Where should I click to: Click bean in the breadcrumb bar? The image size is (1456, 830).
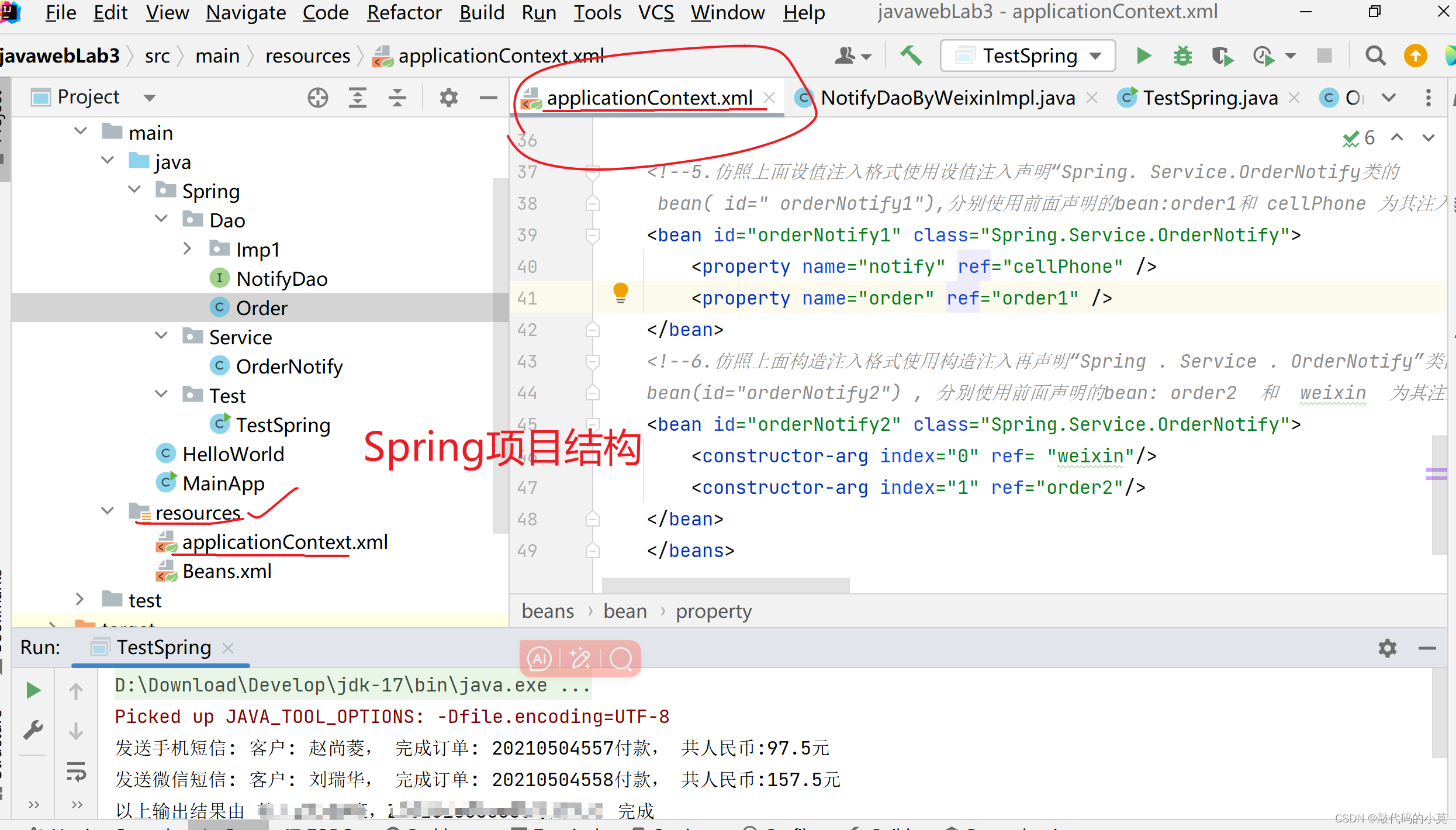tap(625, 610)
